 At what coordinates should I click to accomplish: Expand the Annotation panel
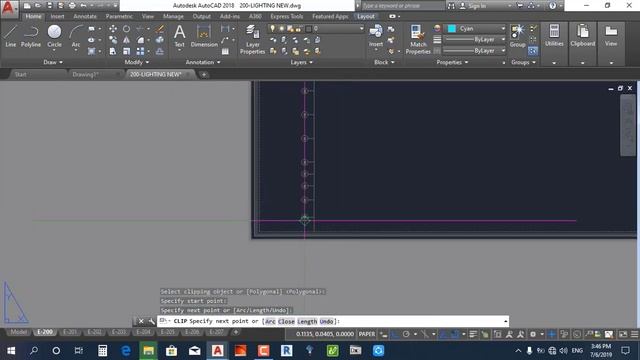point(203,62)
